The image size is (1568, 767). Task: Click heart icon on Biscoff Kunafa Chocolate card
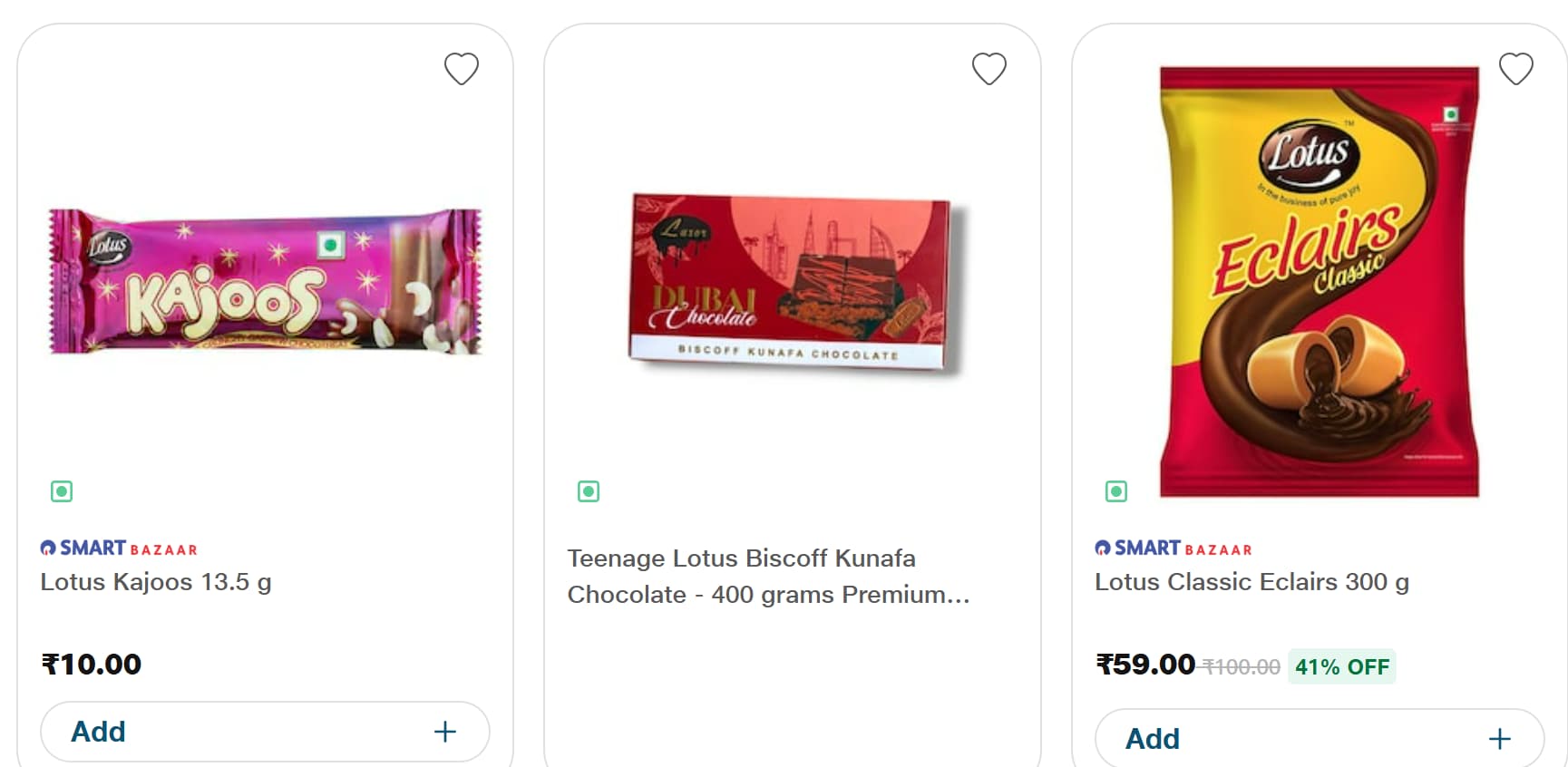coord(989,69)
